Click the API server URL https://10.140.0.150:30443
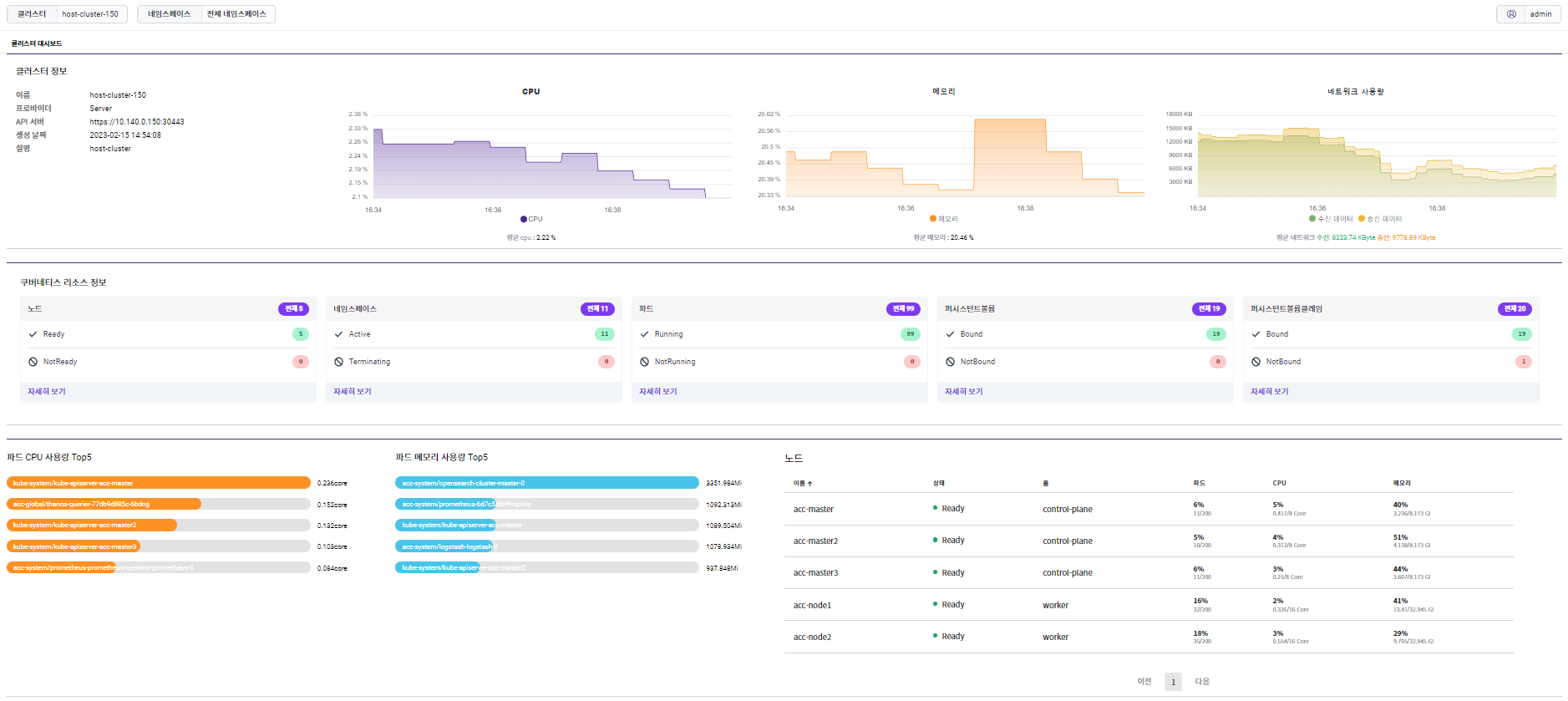This screenshot has width=1568, height=701. pyautogui.click(x=137, y=122)
